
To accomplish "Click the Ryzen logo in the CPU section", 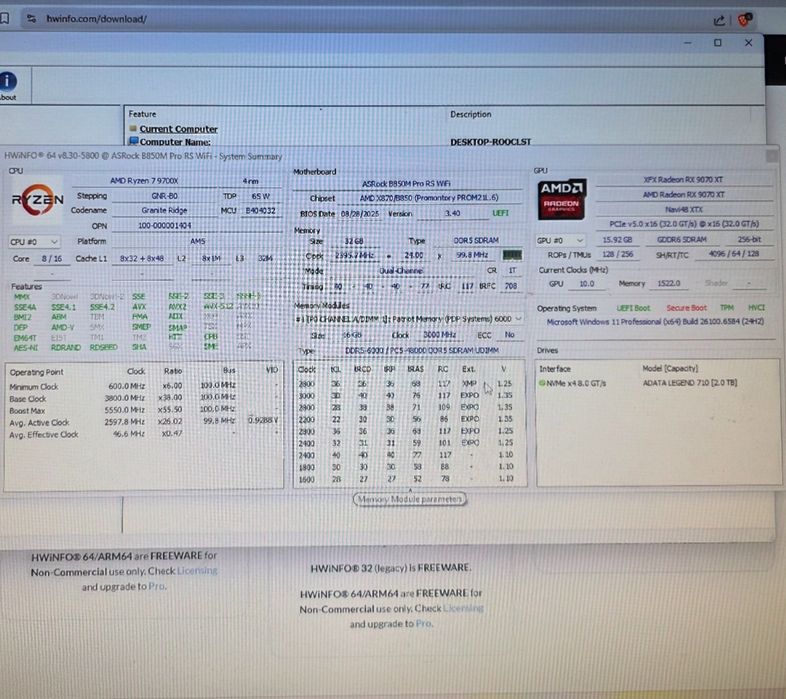I will (38, 201).
